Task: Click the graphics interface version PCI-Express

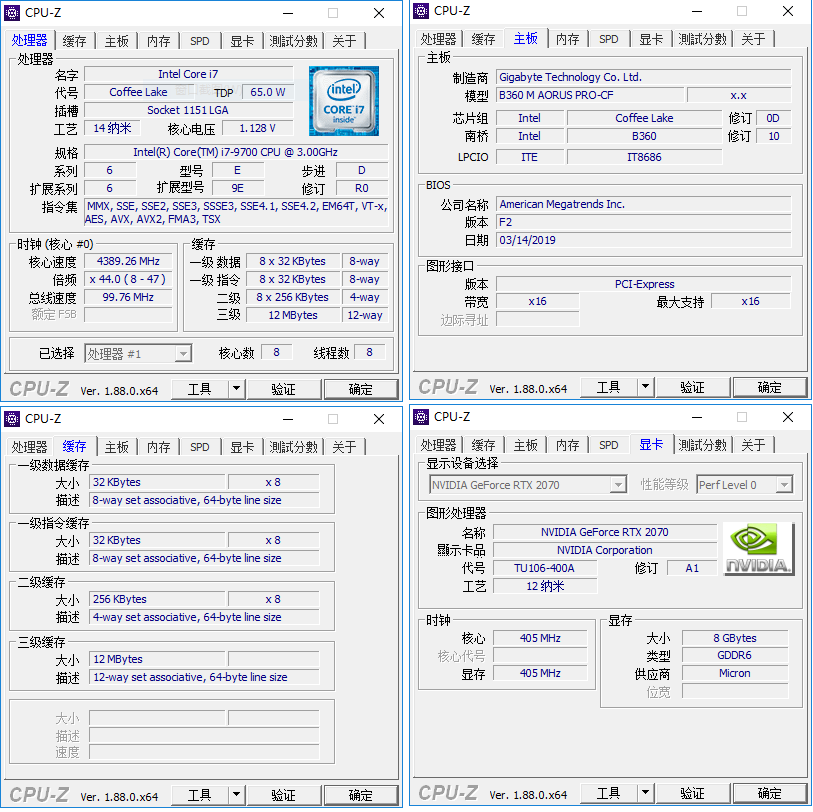Action: pyautogui.click(x=643, y=284)
